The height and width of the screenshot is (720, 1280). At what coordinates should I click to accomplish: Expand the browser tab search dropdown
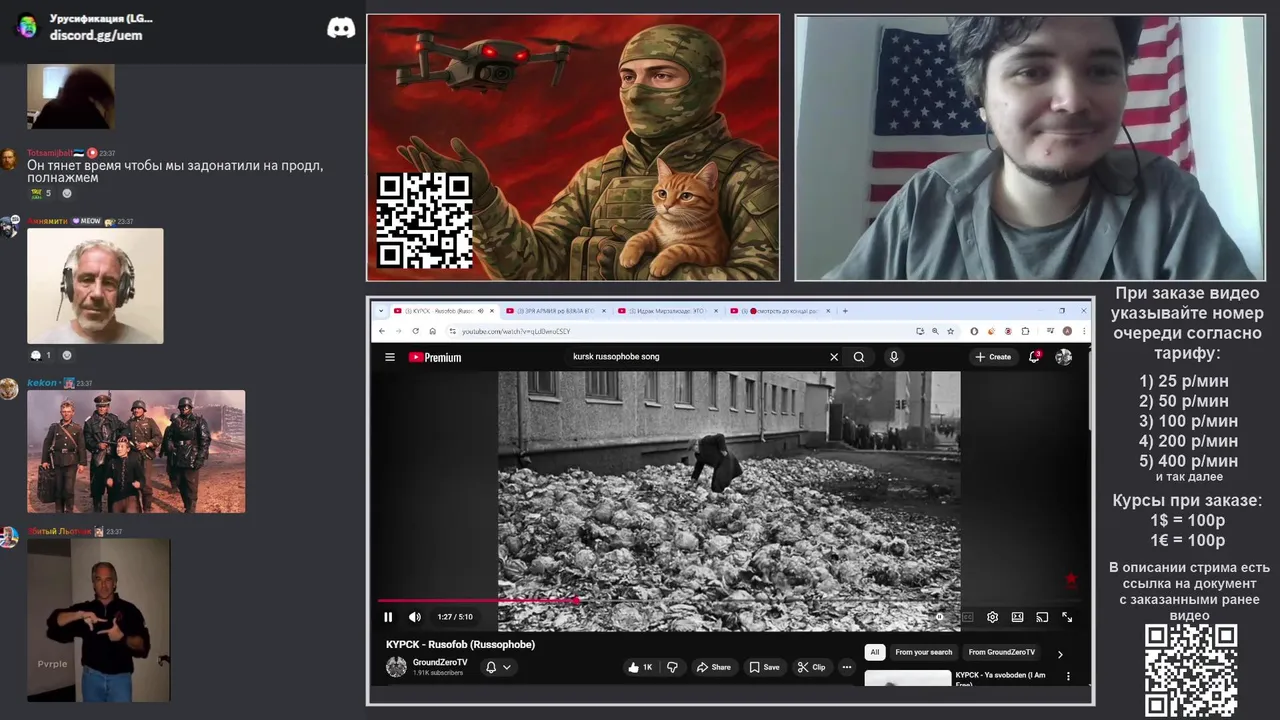(x=379, y=311)
